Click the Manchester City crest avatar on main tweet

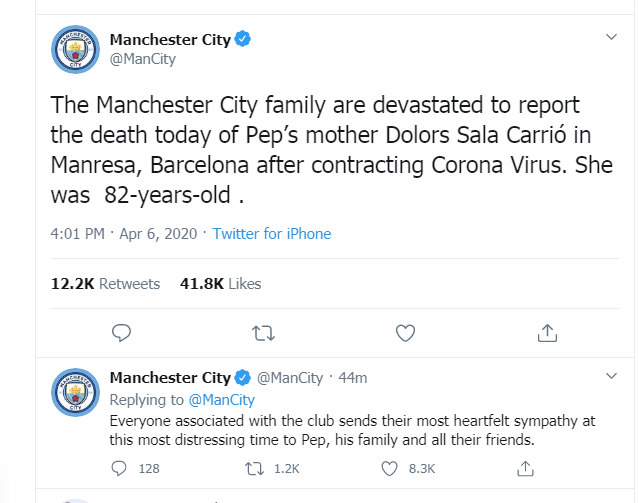click(75, 49)
